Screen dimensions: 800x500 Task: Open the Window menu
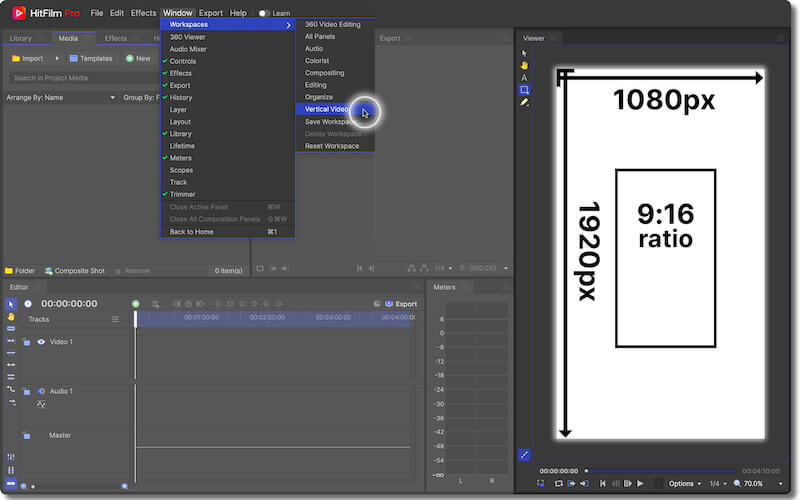[x=178, y=13]
